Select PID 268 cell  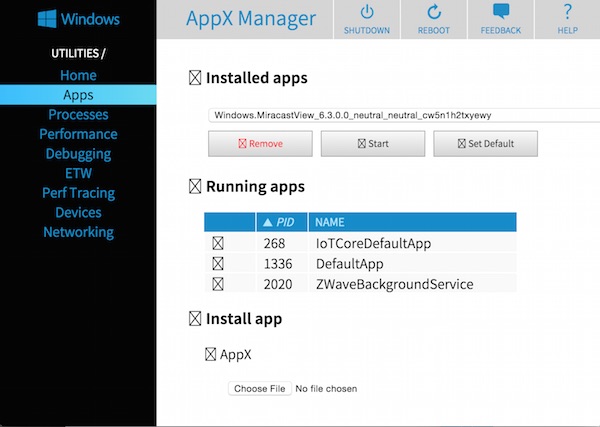click(x=282, y=243)
